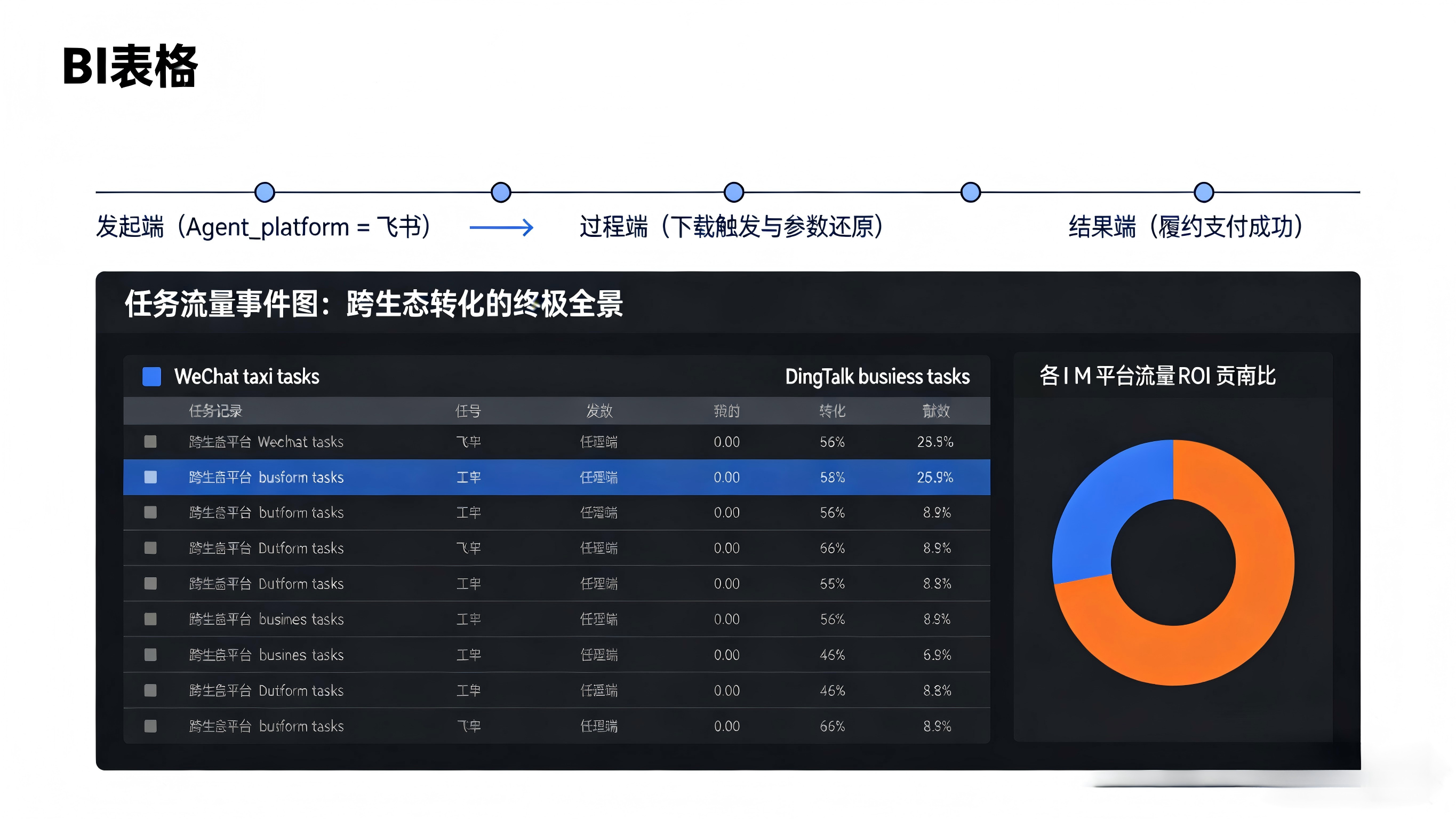This screenshot has width=1456, height=819.
Task: Click the middle timeline node circle
Action: pyautogui.click(x=733, y=192)
